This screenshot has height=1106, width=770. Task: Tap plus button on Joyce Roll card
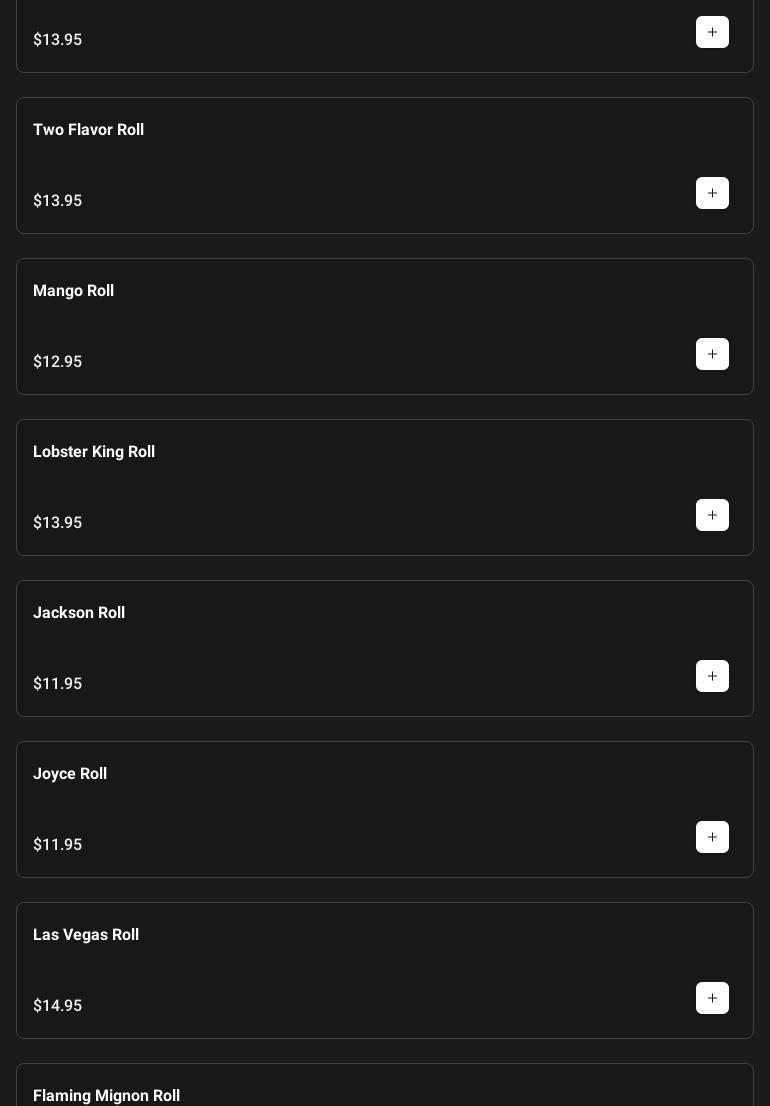coord(712,837)
